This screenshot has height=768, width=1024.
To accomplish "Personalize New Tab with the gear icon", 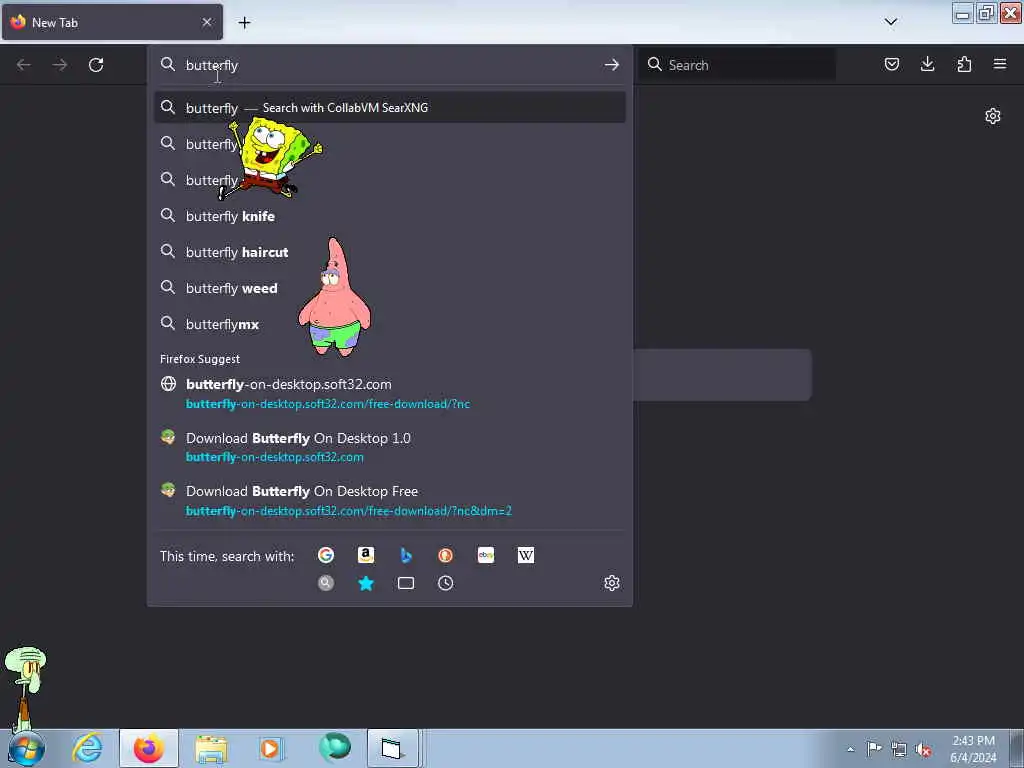I will pos(993,116).
